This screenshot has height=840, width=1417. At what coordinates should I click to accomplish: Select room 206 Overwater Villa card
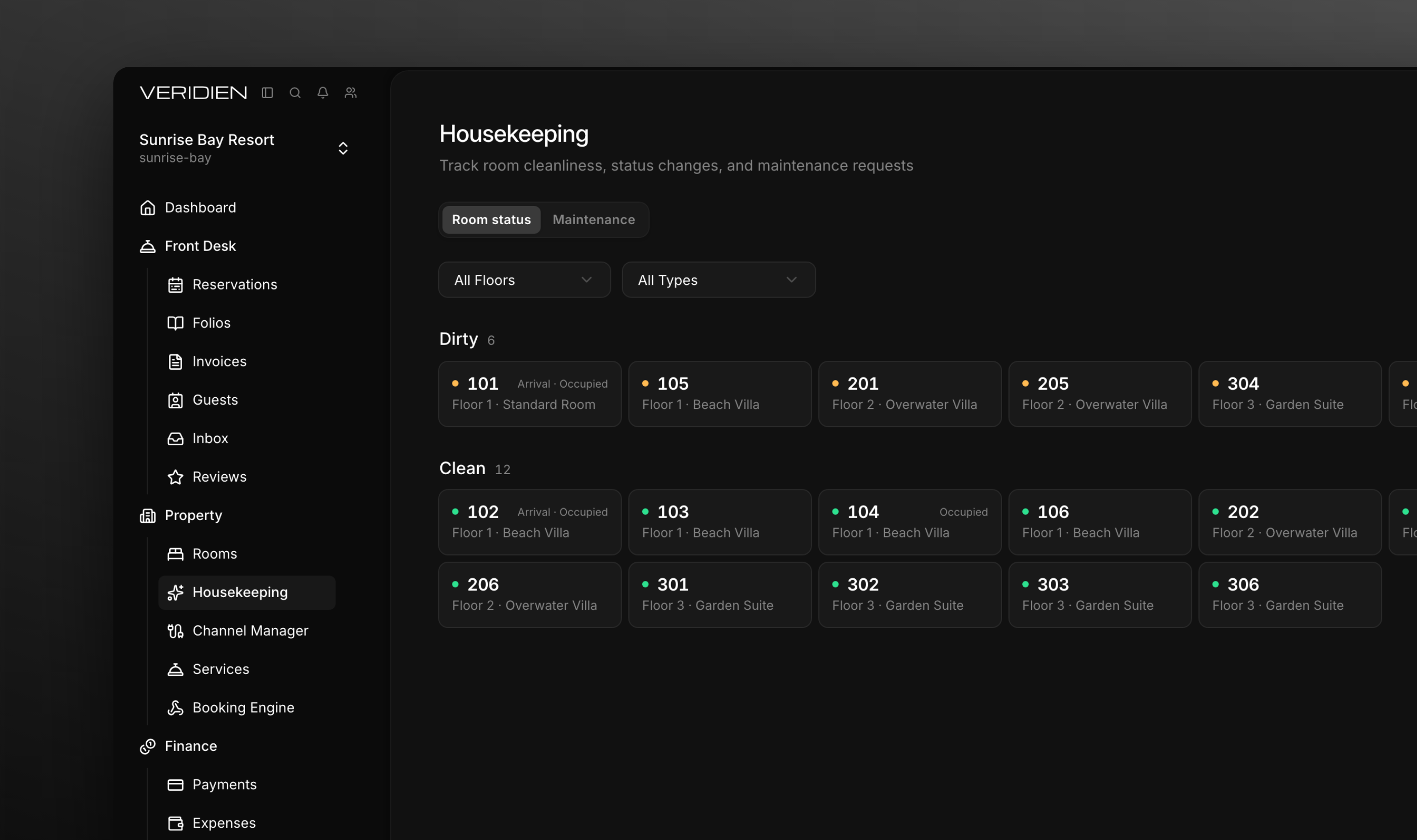[x=530, y=595]
